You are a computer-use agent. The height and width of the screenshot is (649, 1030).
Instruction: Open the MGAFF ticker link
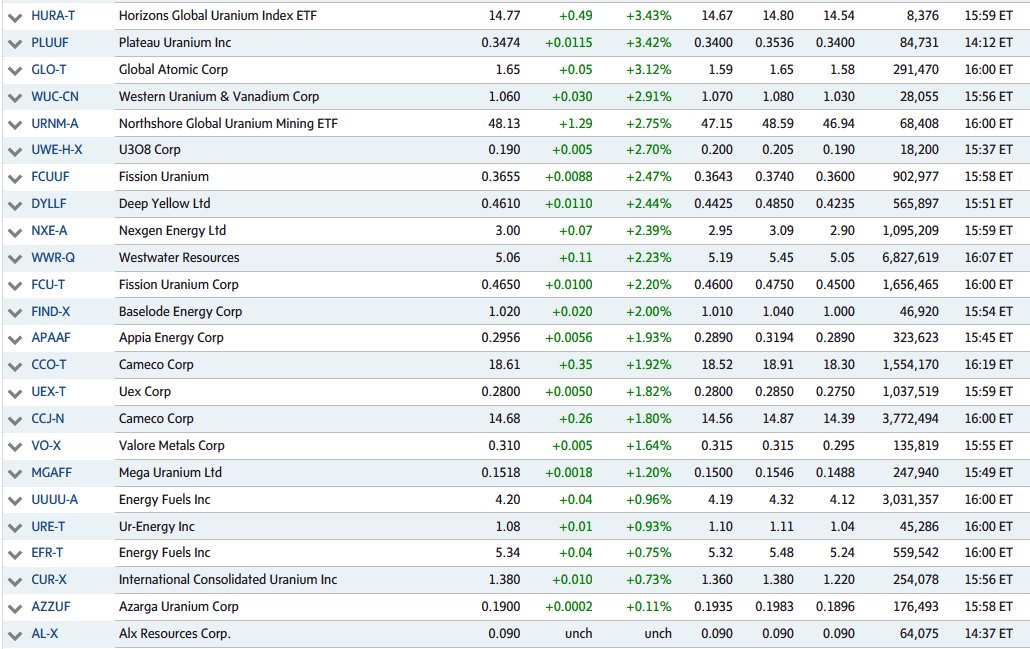pos(51,472)
